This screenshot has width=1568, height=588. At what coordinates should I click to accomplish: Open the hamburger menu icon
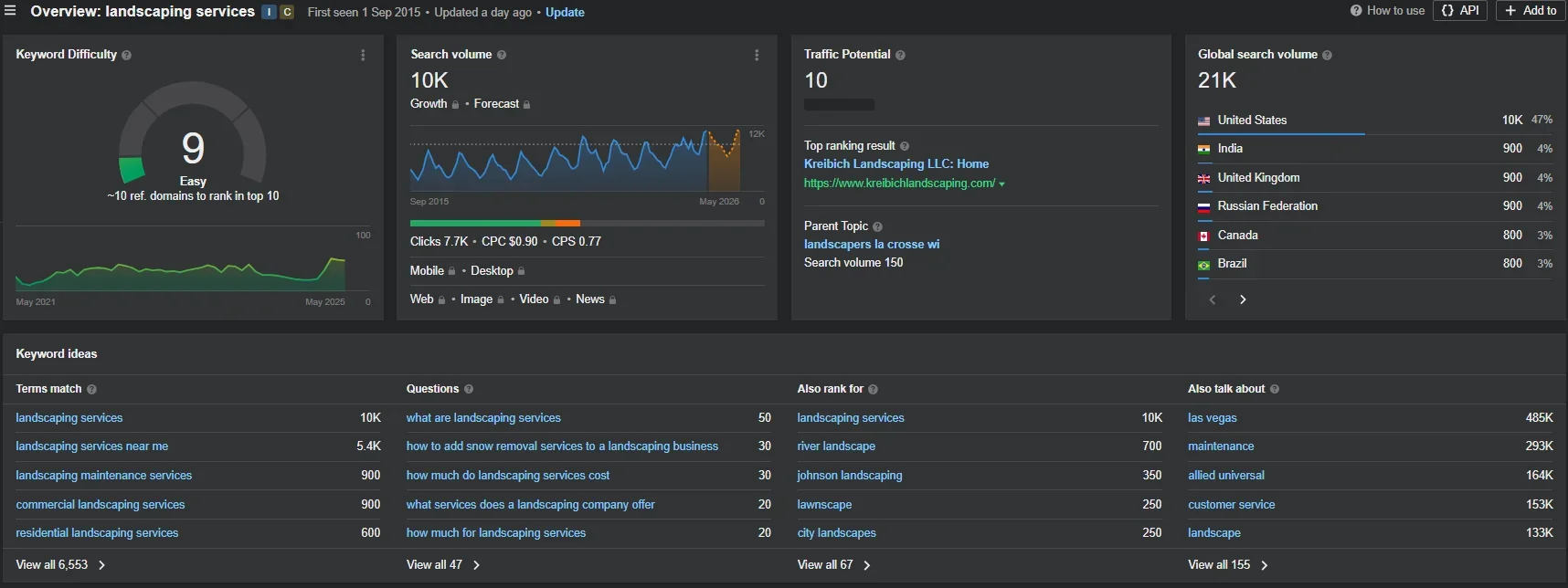point(11,11)
